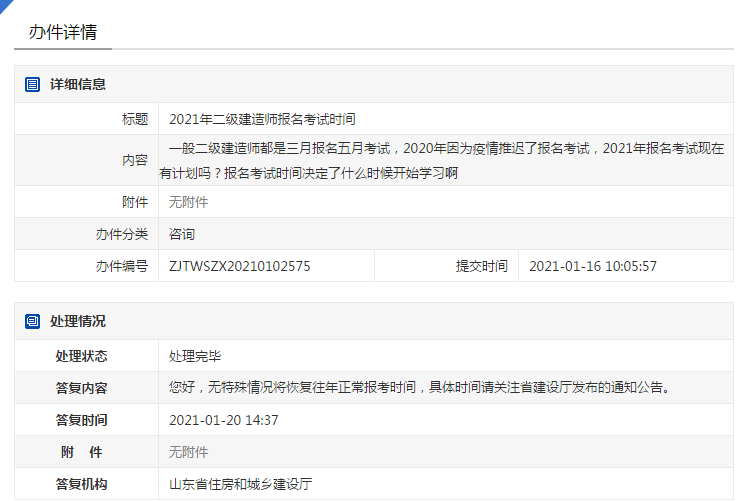Screen dimensions: 738x501
Task: Select reply time 2021-01-20 14:37
Action: [x=224, y=420]
